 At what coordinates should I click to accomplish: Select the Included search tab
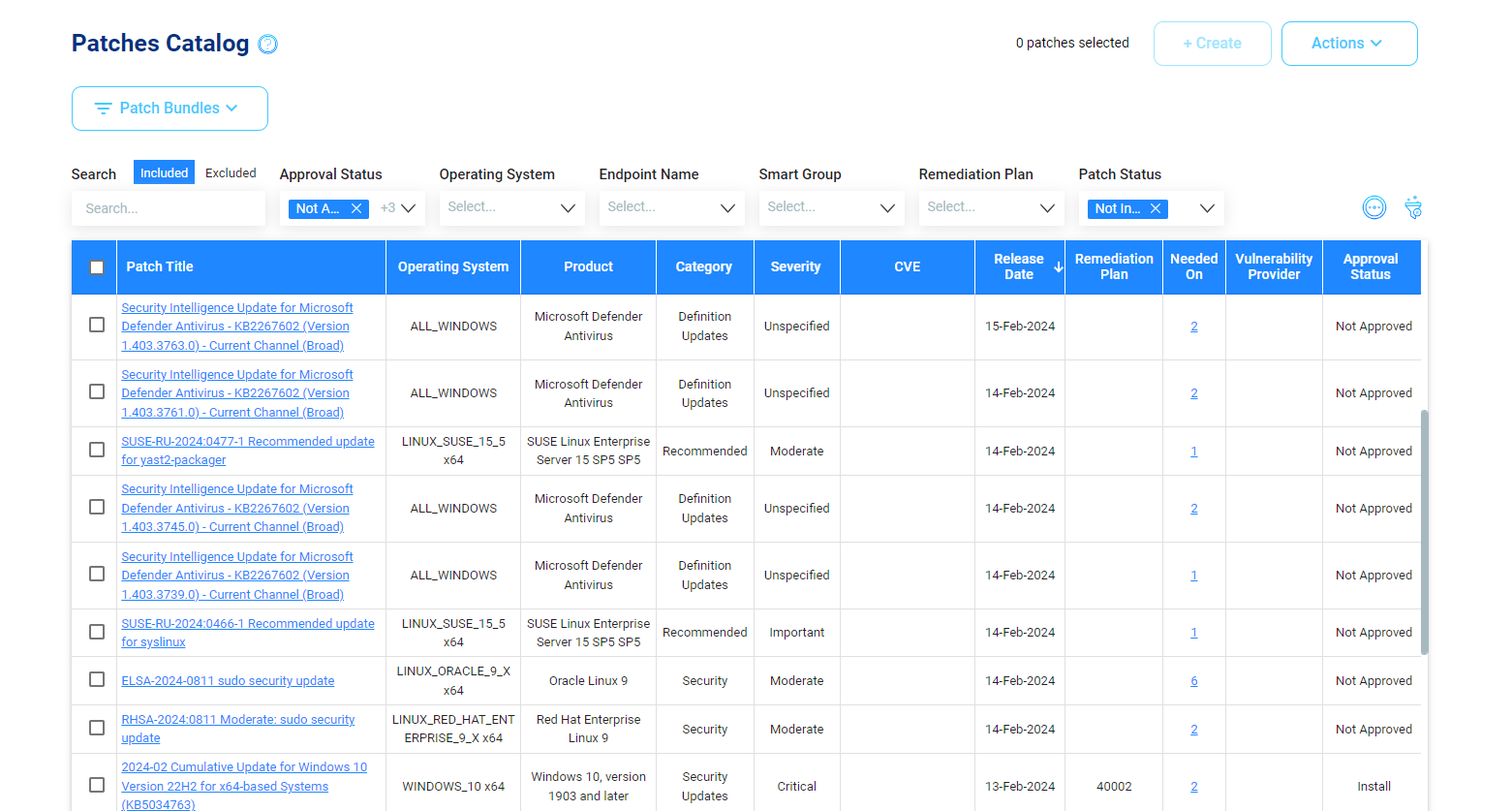[x=164, y=173]
